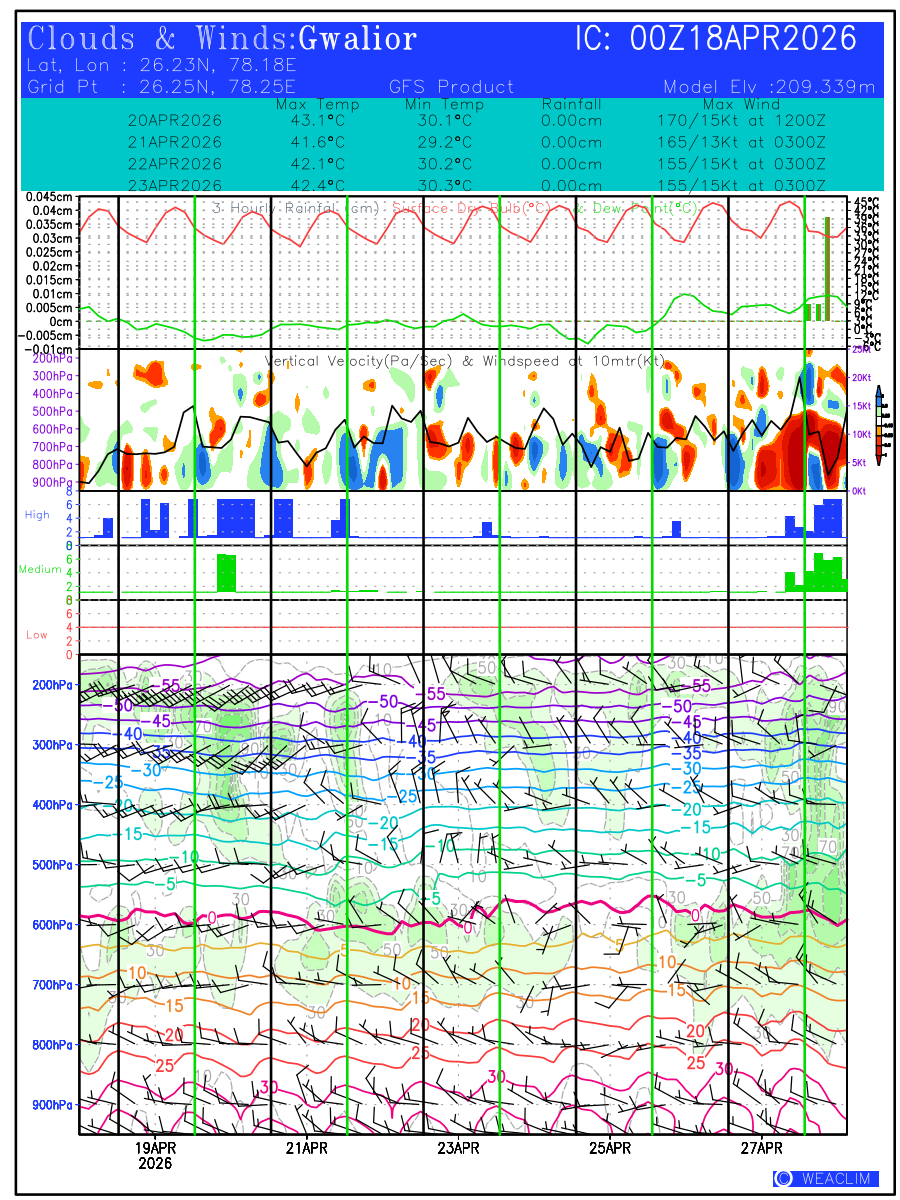The image size is (900, 1200).
Task: Select the 21APR date label on axis
Action: 306,1149
